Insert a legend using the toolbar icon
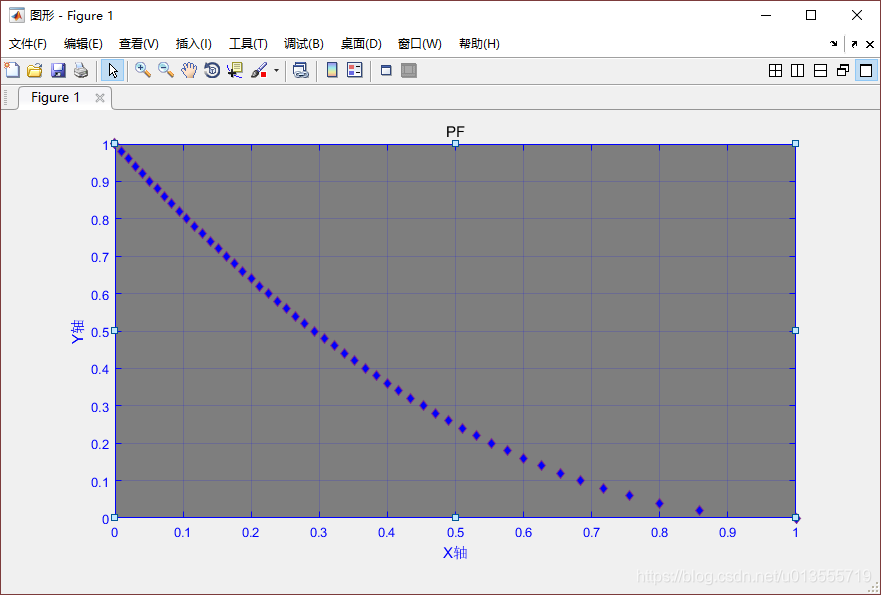 click(355, 70)
